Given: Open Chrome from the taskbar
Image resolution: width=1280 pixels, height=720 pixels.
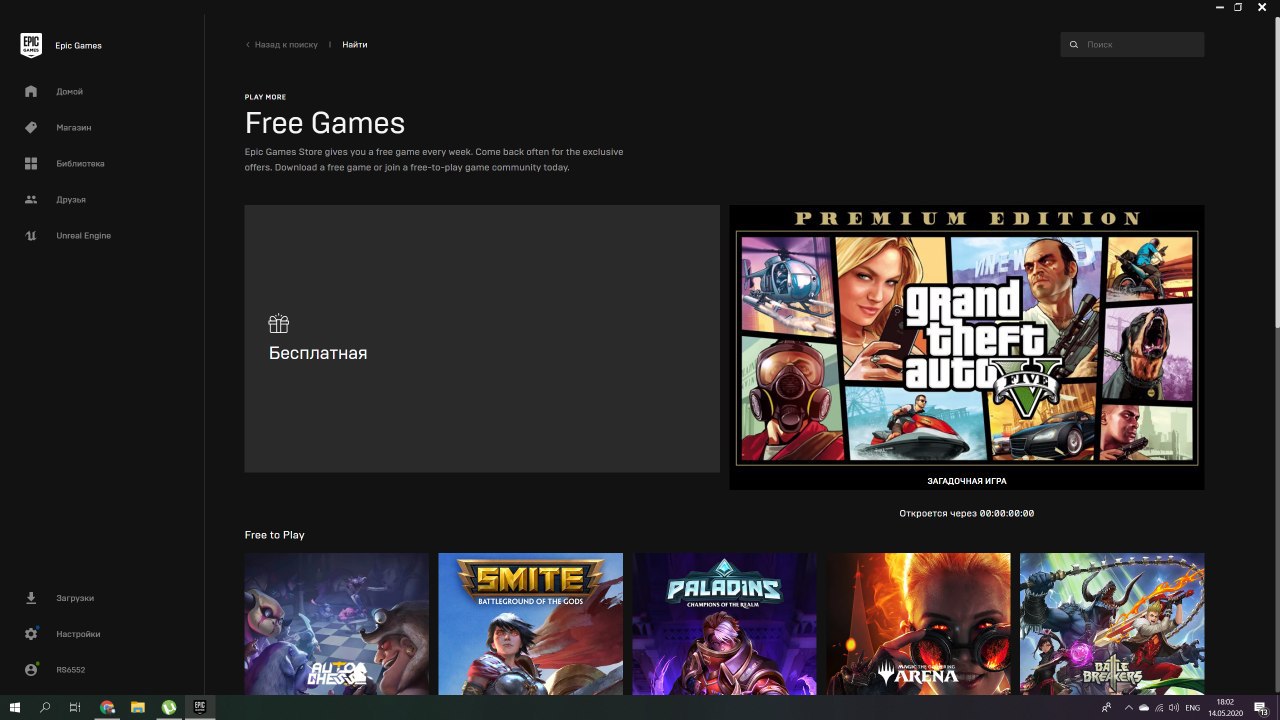Looking at the screenshot, I should tap(107, 707).
